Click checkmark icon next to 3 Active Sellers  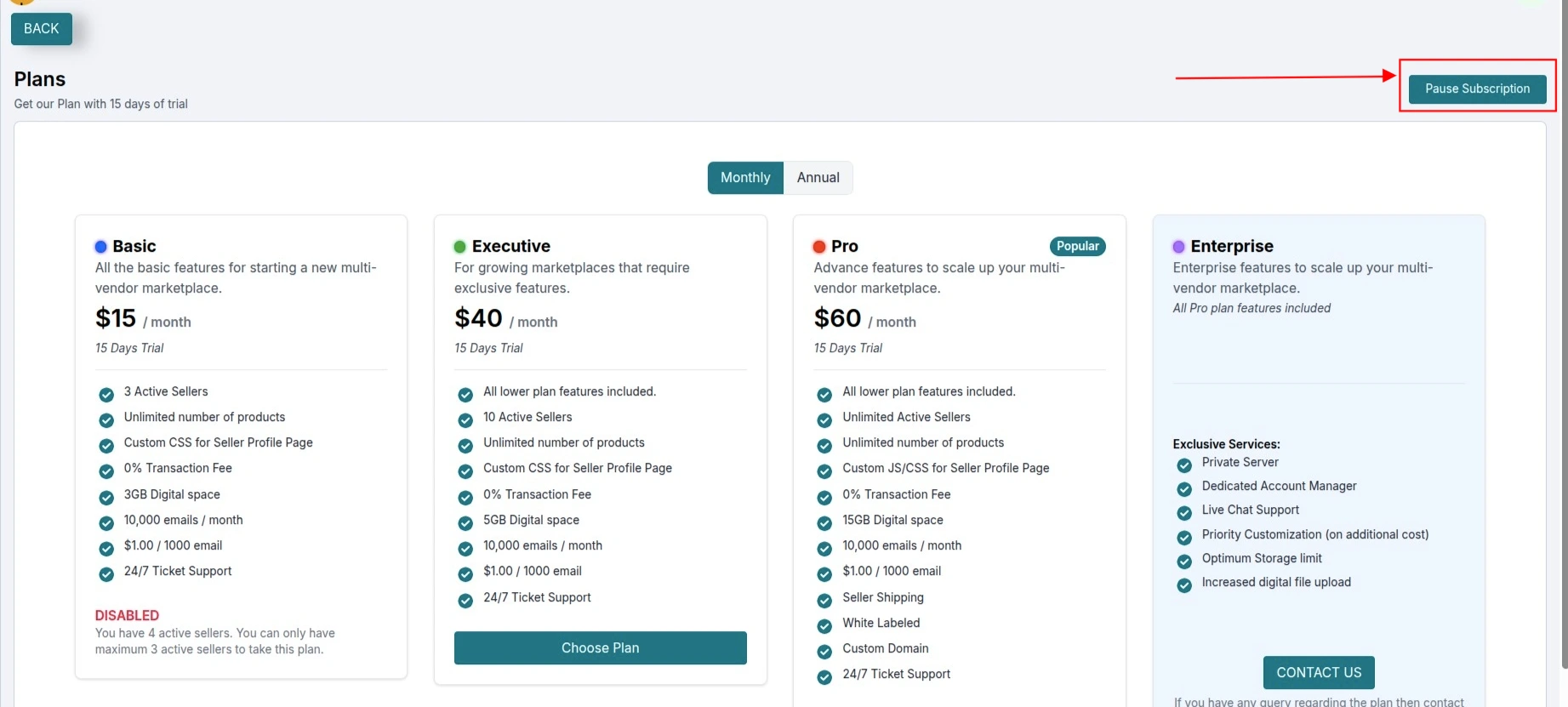106,395
